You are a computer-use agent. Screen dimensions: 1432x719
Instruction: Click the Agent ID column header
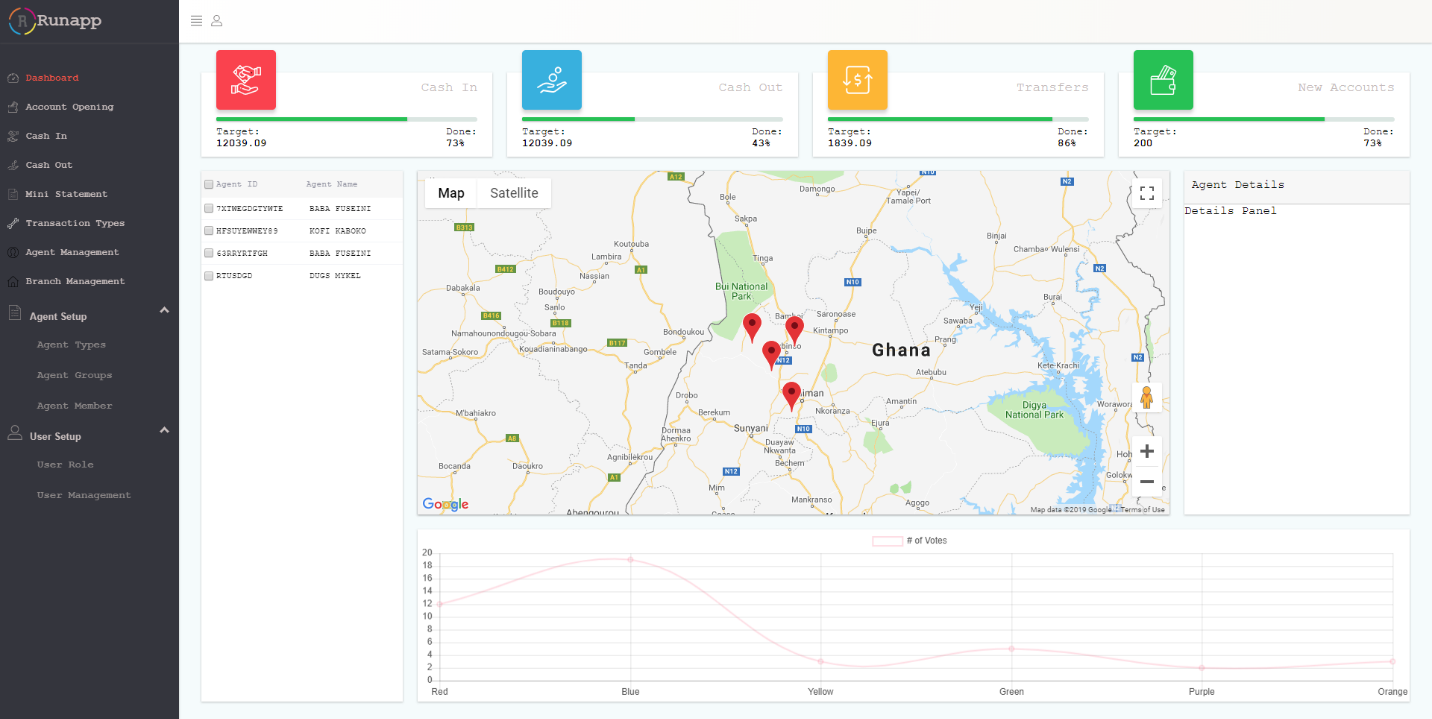tap(237, 185)
